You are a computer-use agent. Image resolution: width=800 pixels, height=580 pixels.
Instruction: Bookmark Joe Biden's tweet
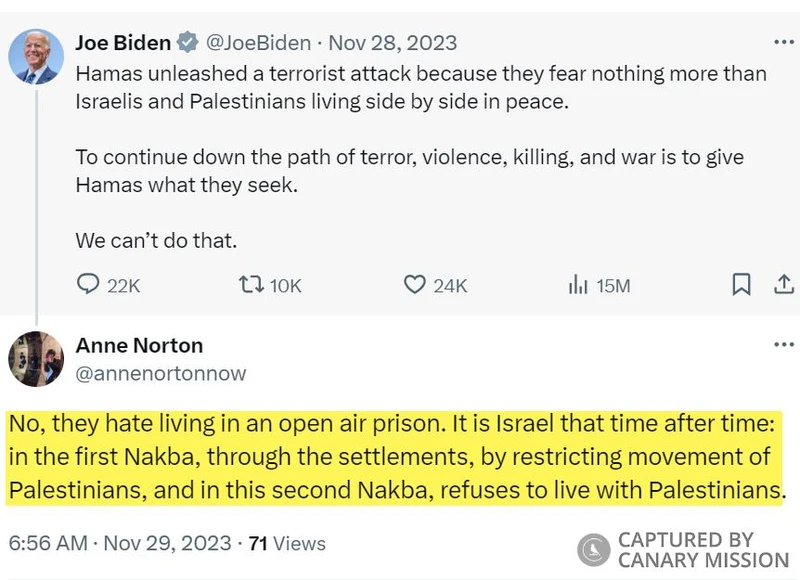point(741,285)
